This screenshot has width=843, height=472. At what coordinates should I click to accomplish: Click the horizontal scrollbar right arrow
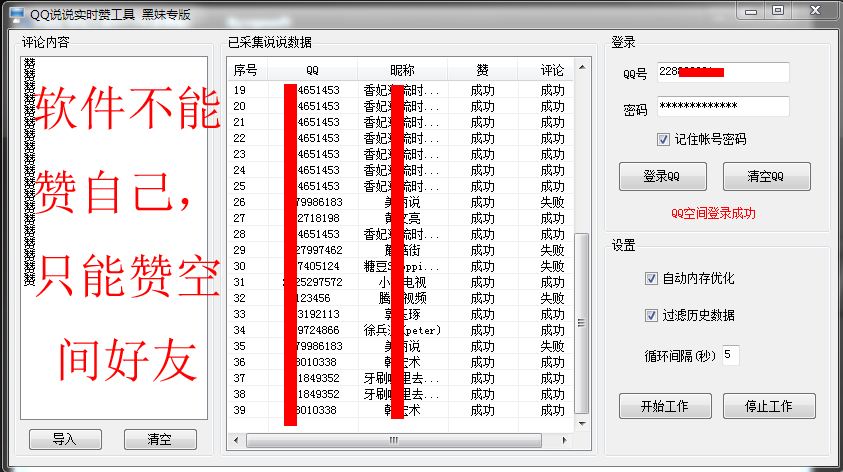click(566, 440)
